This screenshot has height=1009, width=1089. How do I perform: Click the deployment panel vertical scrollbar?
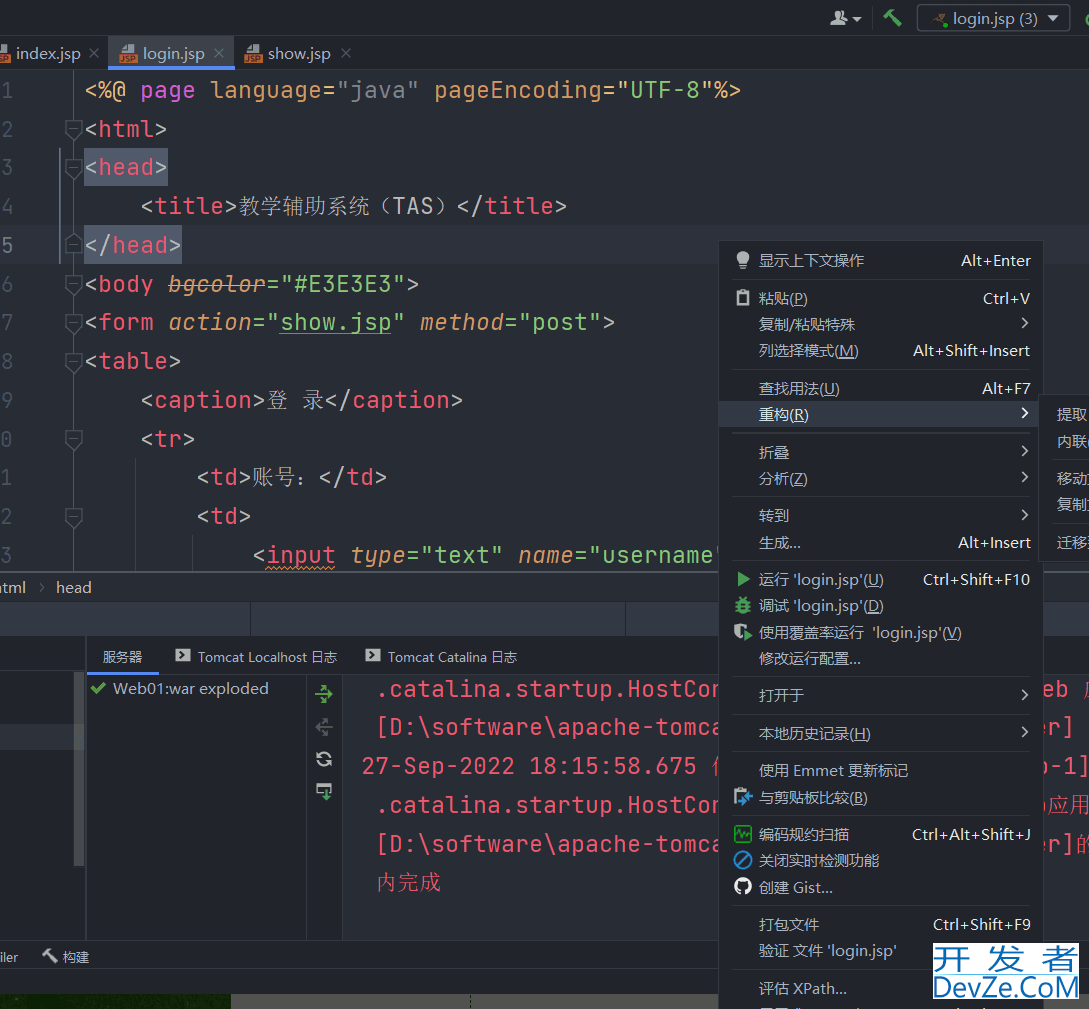pos(78,768)
